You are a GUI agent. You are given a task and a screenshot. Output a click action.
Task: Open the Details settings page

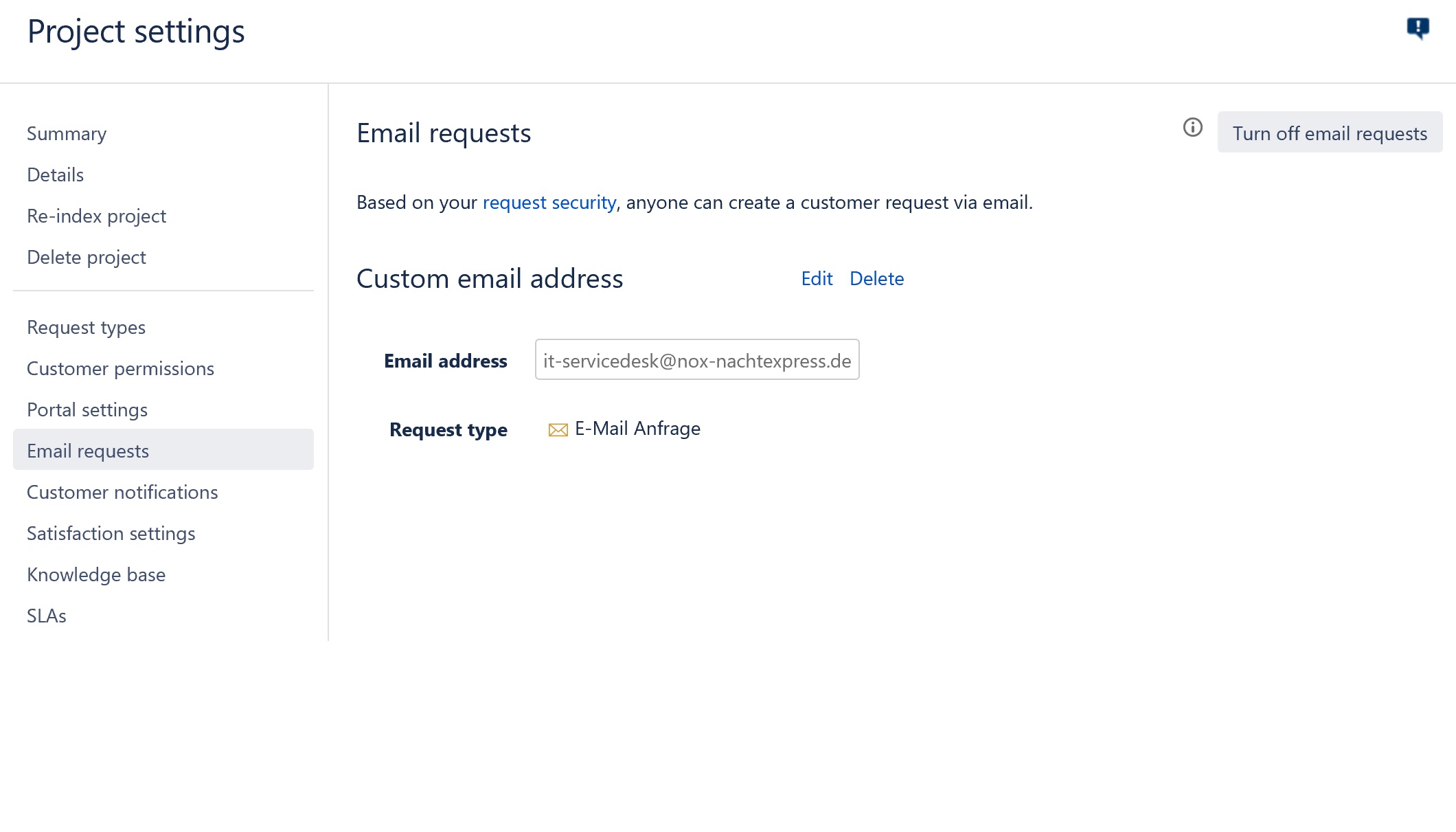[x=55, y=175]
